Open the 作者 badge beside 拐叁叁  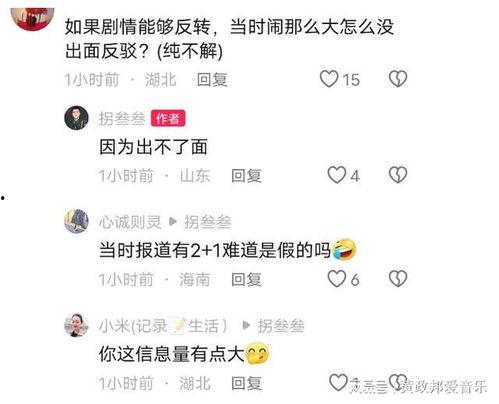point(168,118)
